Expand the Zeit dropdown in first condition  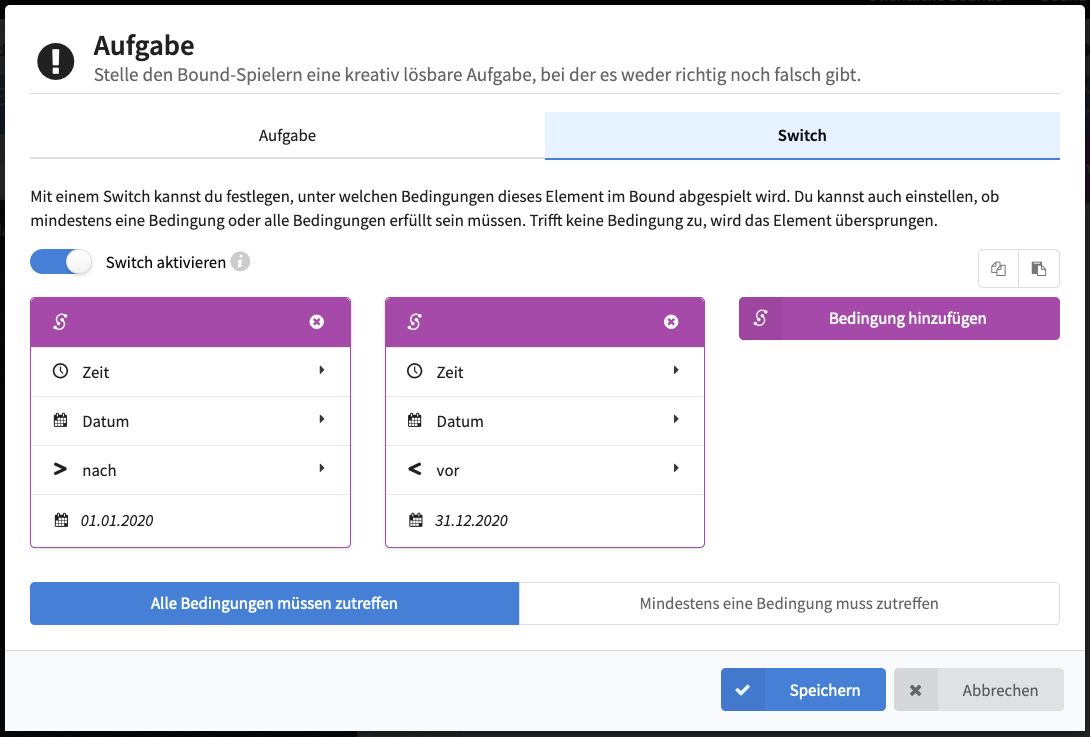tap(190, 372)
